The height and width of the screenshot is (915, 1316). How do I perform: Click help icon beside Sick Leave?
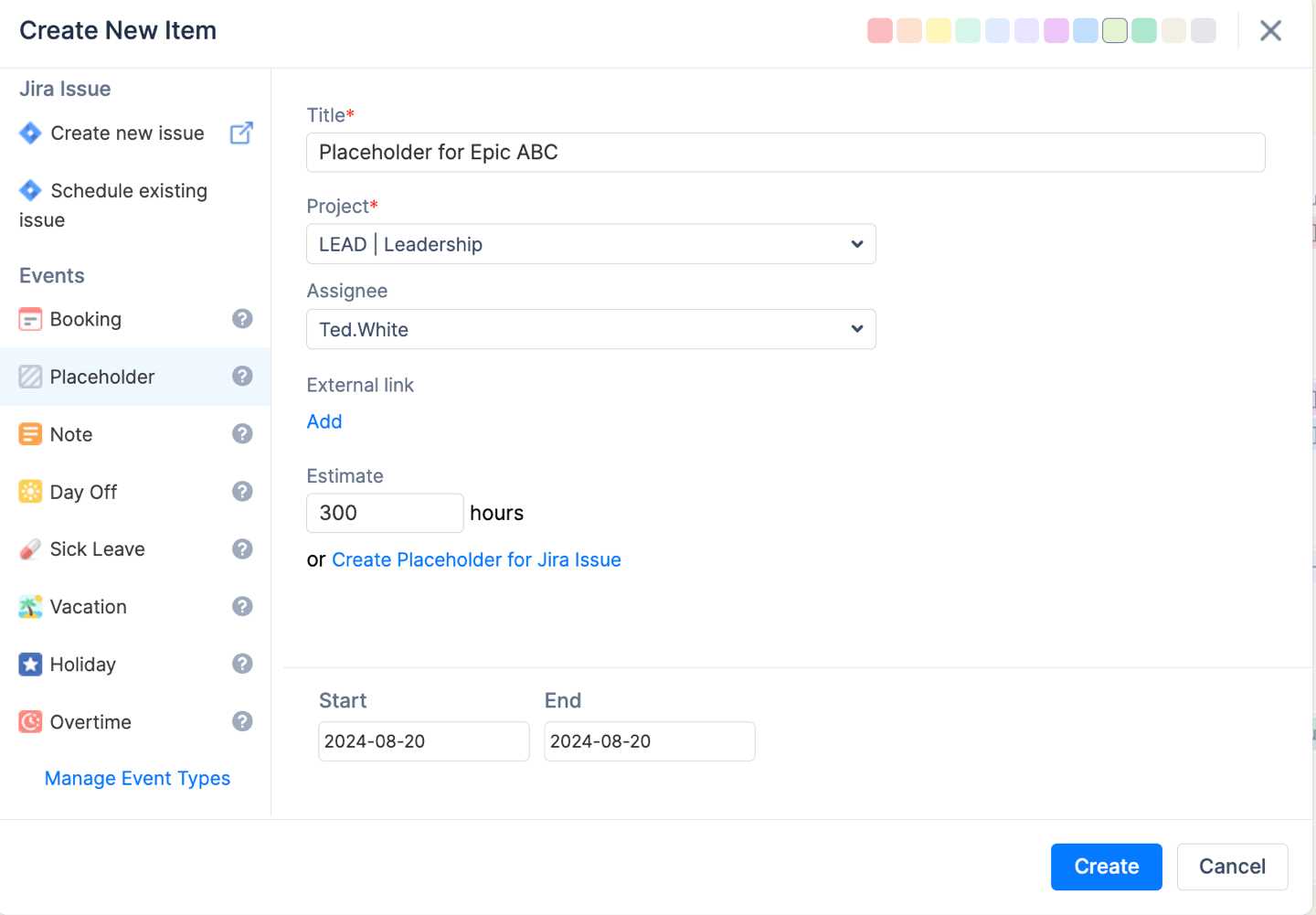click(x=242, y=549)
